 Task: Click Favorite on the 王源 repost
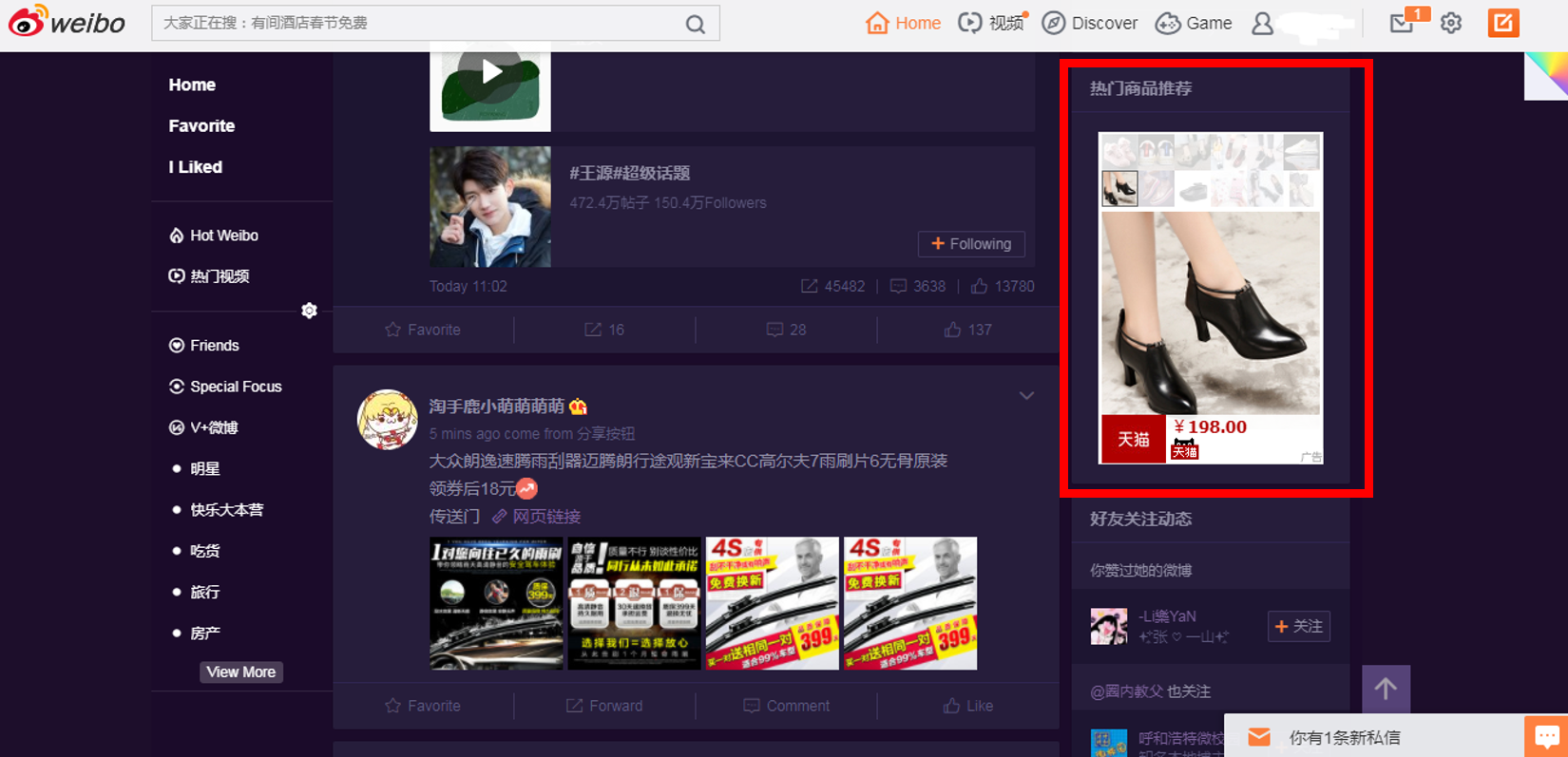click(x=423, y=330)
